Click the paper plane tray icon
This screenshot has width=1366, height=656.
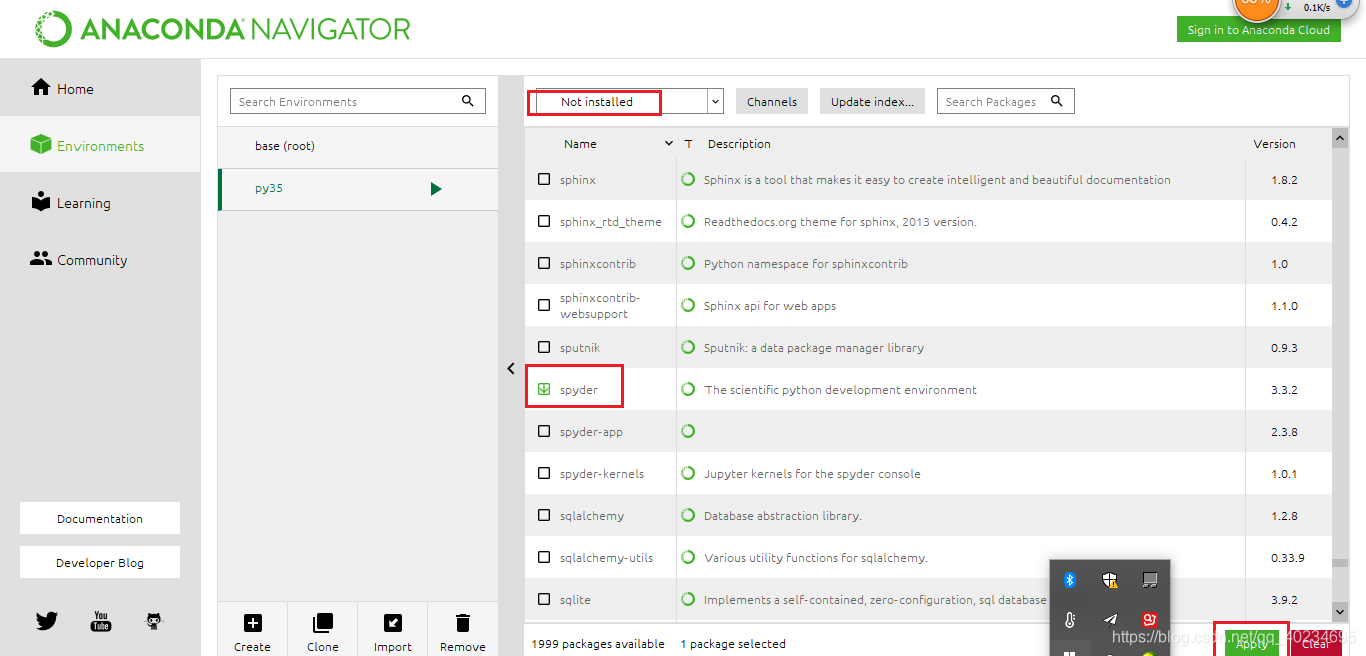click(1110, 620)
